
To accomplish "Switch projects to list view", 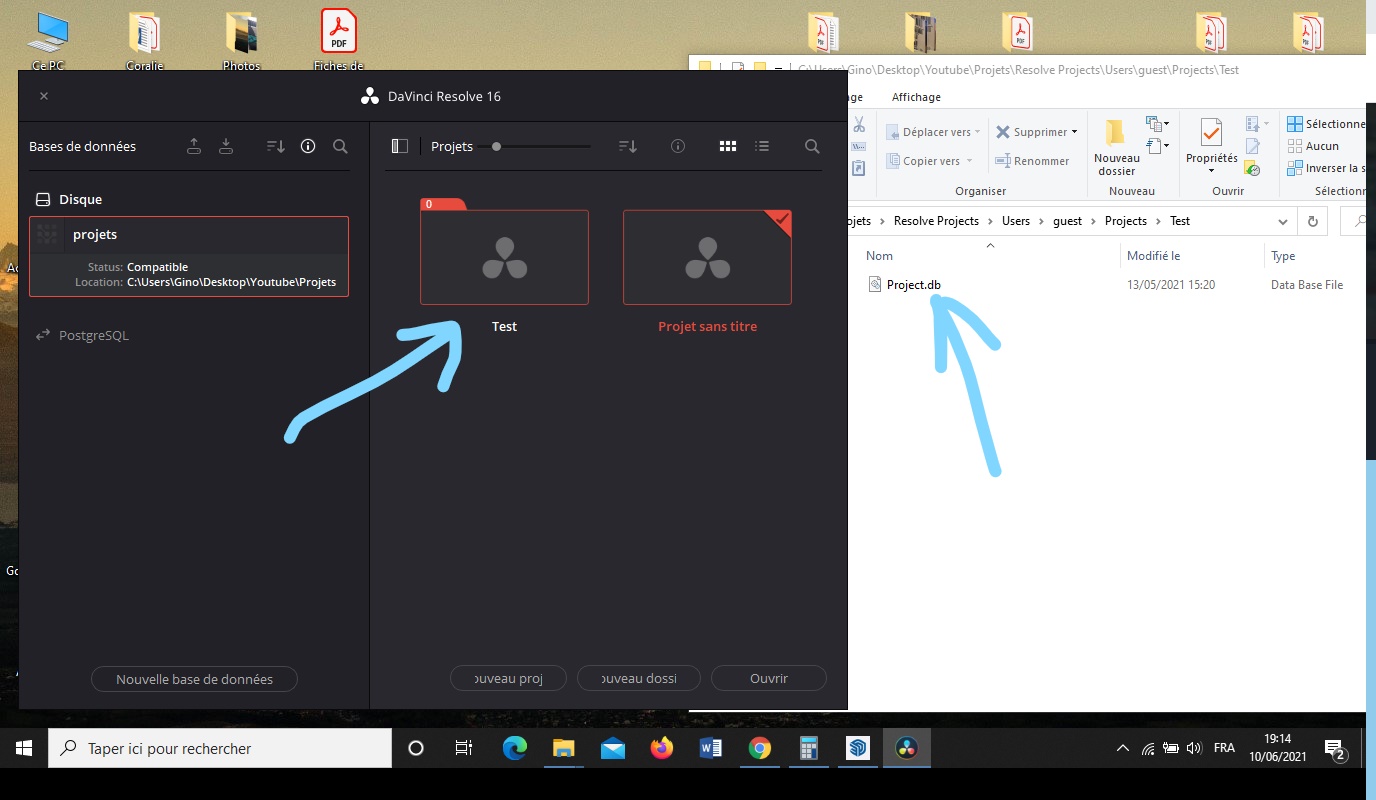I will coord(762,146).
